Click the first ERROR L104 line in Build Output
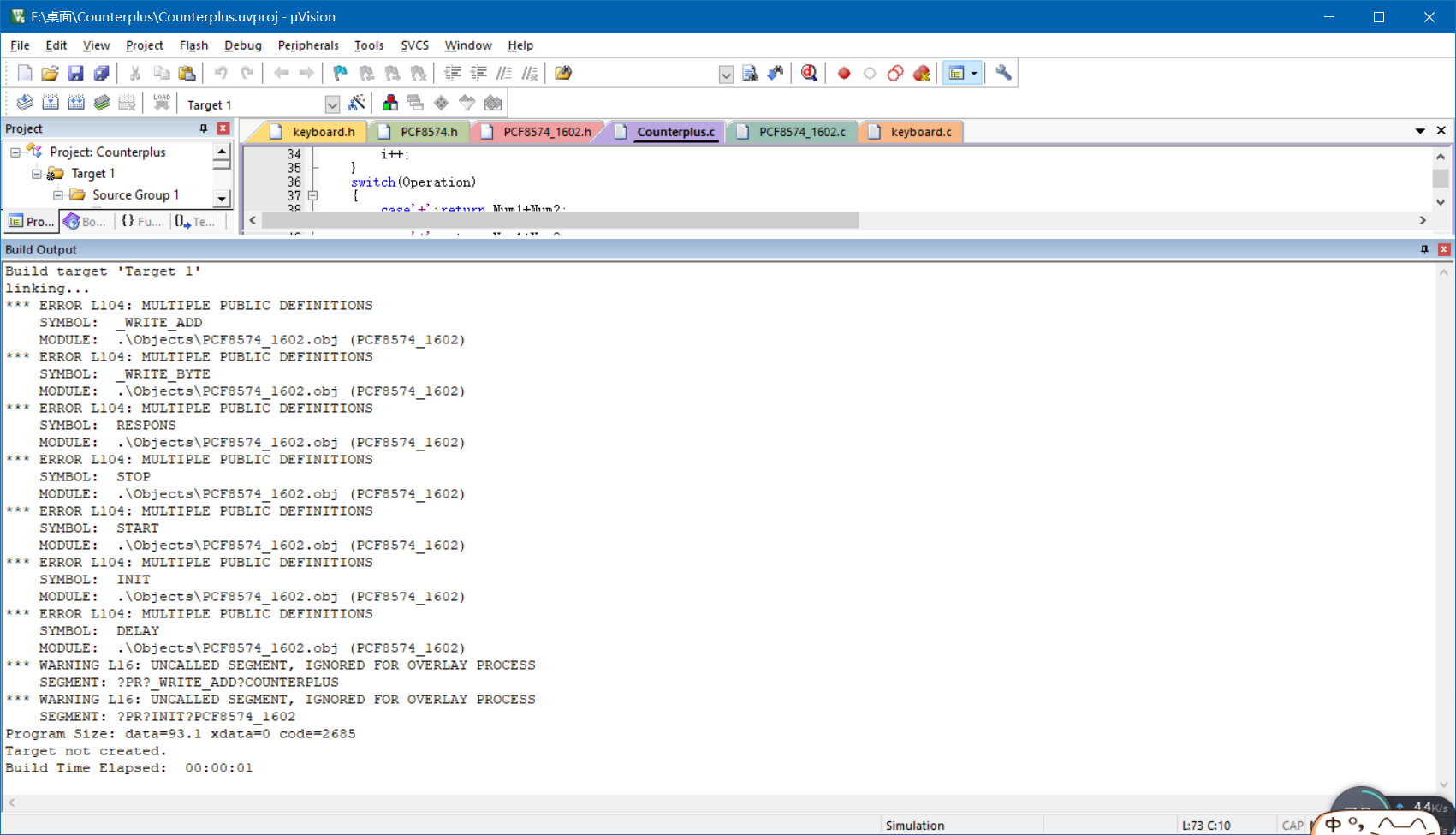The width and height of the screenshot is (1456, 835). click(189, 306)
